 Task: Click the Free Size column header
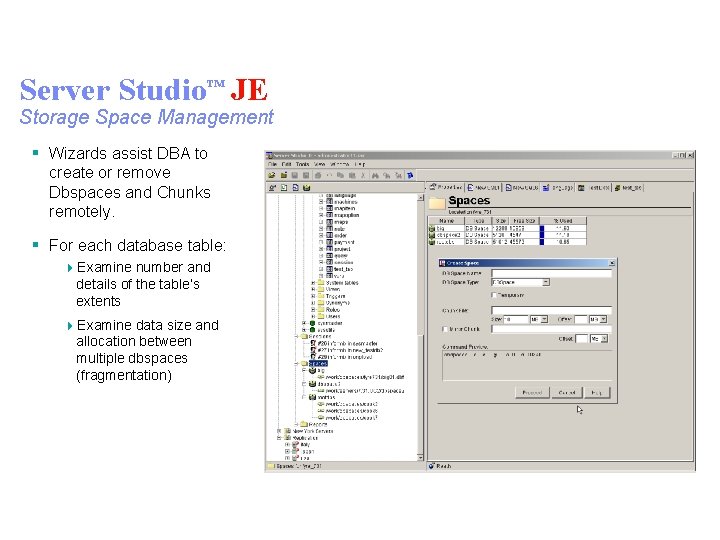point(523,221)
